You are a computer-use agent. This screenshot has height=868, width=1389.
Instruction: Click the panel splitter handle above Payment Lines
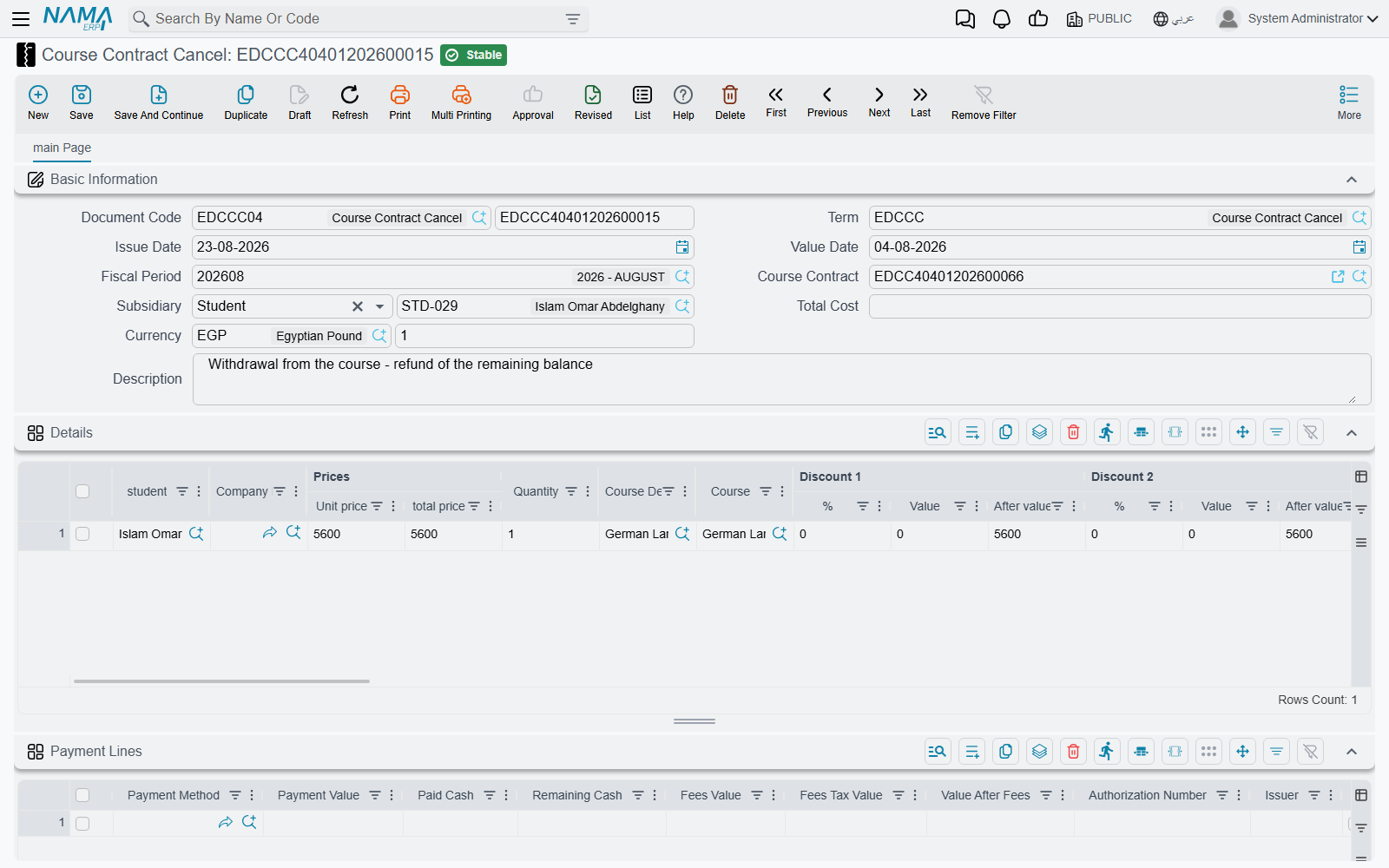[694, 721]
